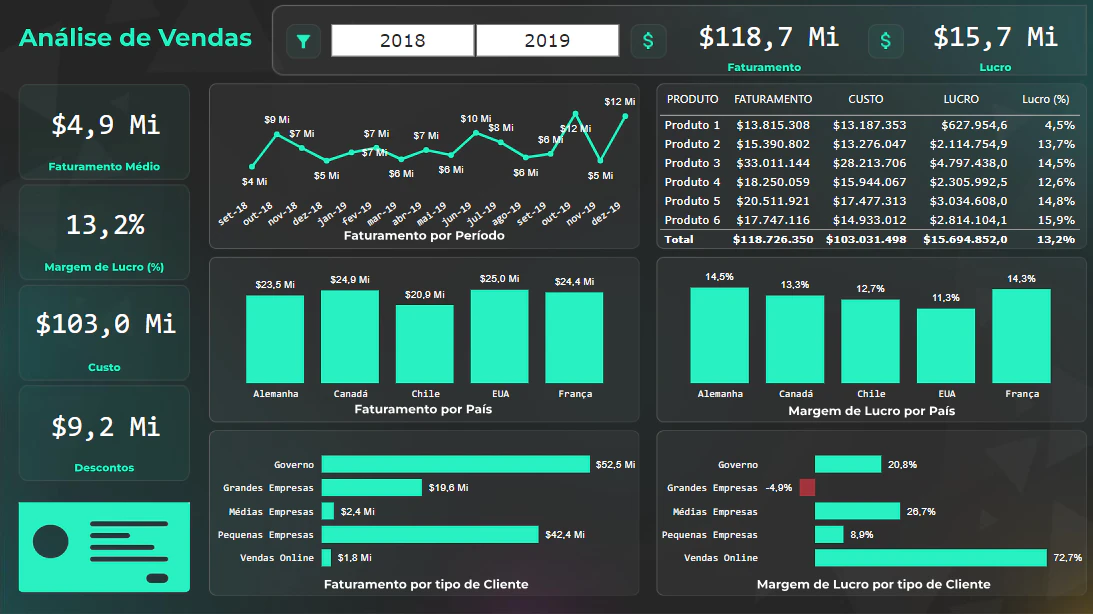The height and width of the screenshot is (614, 1093).
Task: Select the 2019 year slicer button
Action: pos(547,40)
